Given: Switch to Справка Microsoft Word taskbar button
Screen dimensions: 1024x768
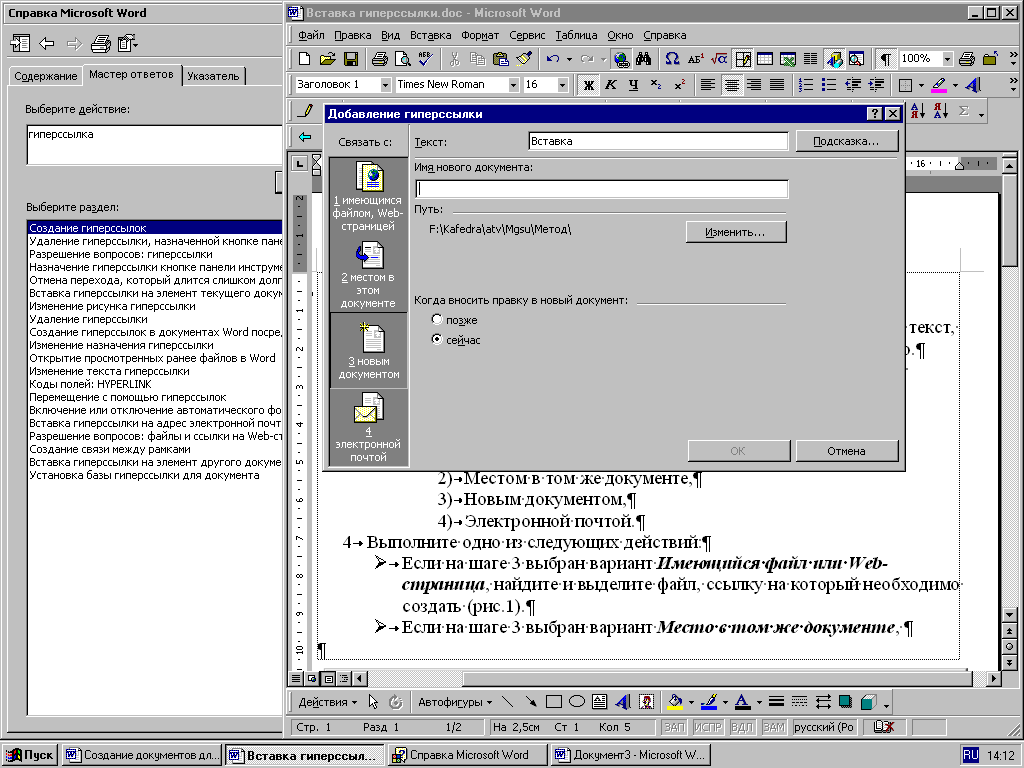Looking at the screenshot, I should (468, 755).
